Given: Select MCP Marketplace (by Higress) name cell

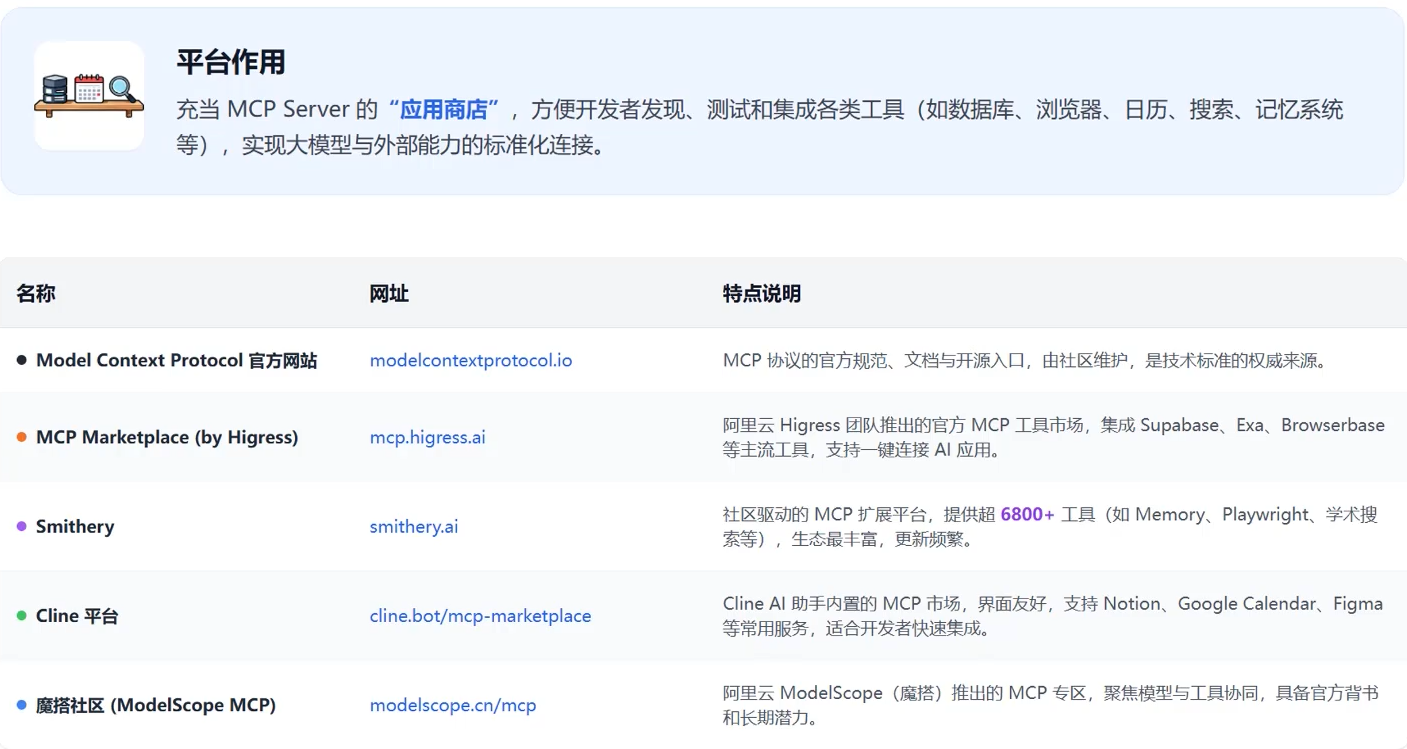Looking at the screenshot, I should pyautogui.click(x=167, y=437).
